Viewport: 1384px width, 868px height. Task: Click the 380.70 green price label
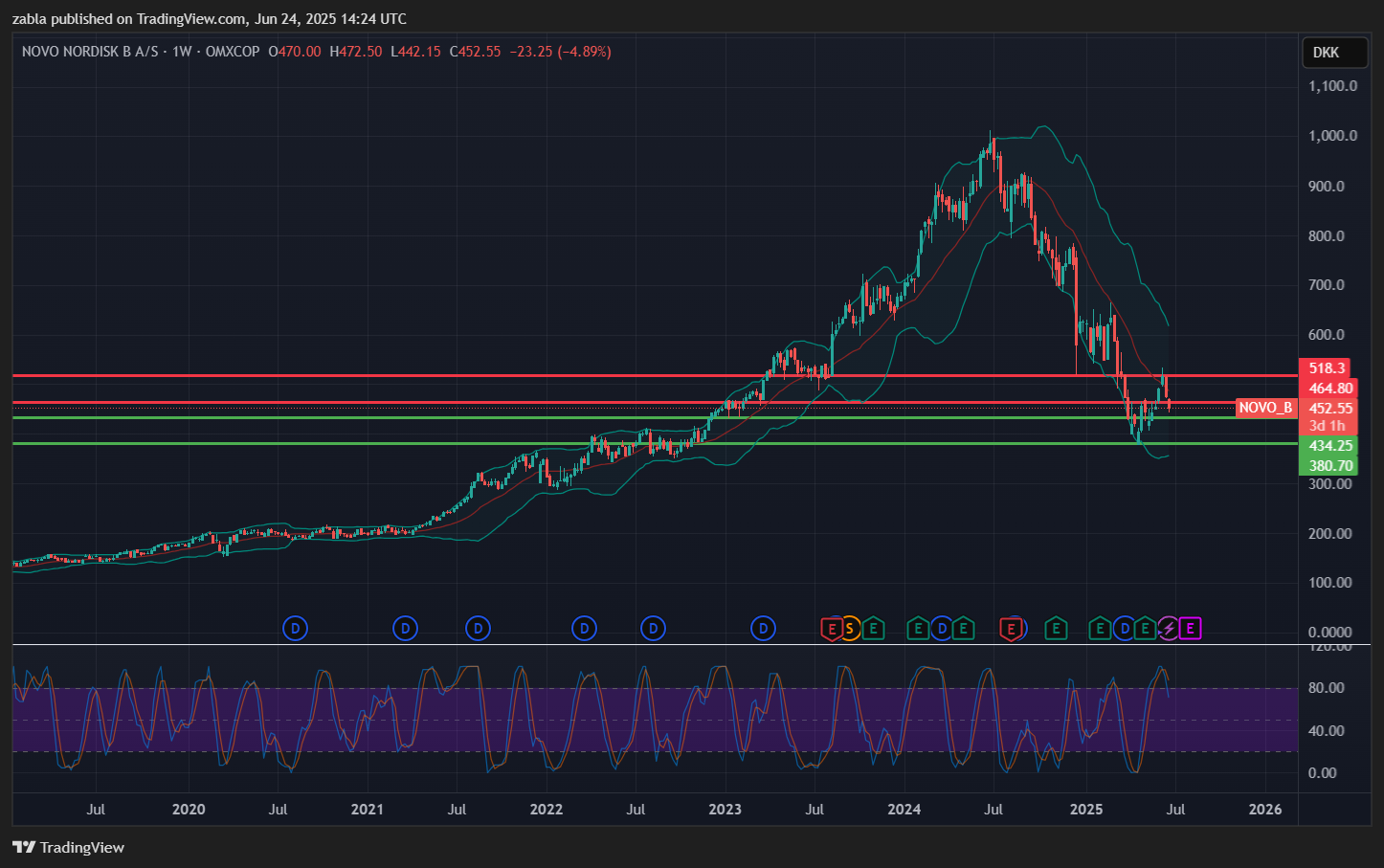click(x=1328, y=466)
